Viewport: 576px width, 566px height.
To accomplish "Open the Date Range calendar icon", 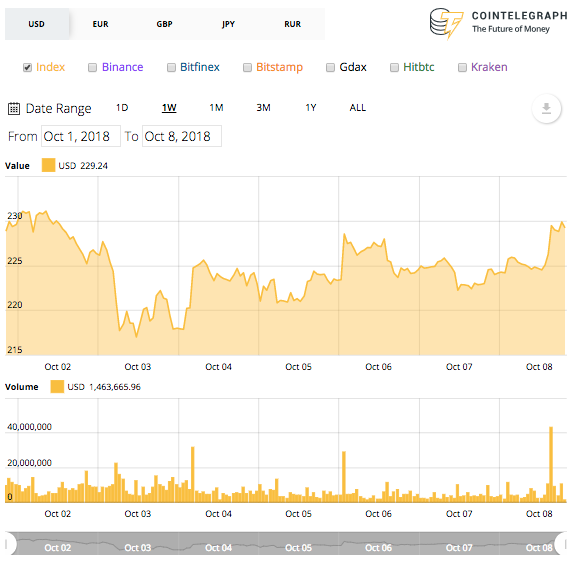I will (x=14, y=109).
